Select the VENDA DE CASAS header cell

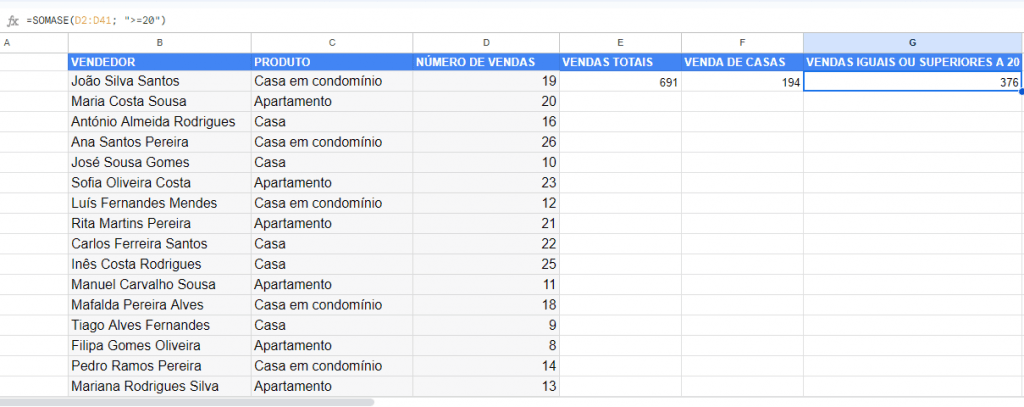(x=742, y=62)
